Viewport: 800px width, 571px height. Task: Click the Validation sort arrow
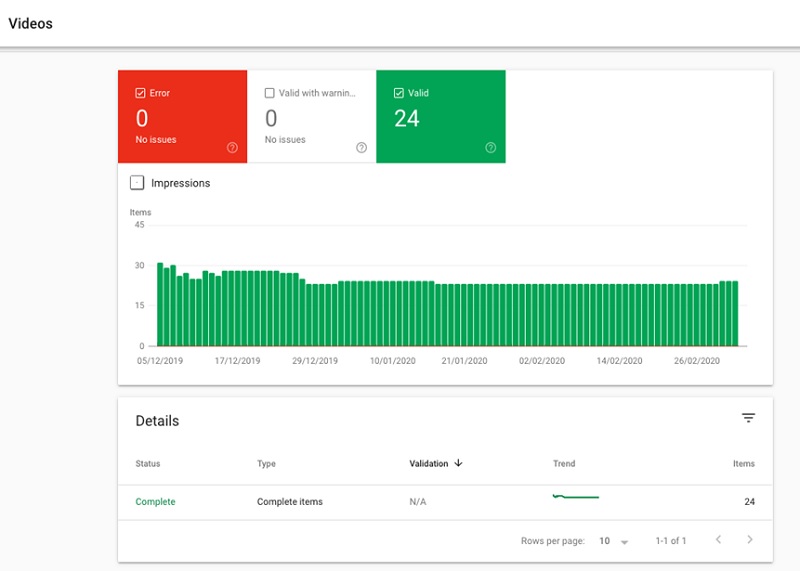[x=458, y=463]
